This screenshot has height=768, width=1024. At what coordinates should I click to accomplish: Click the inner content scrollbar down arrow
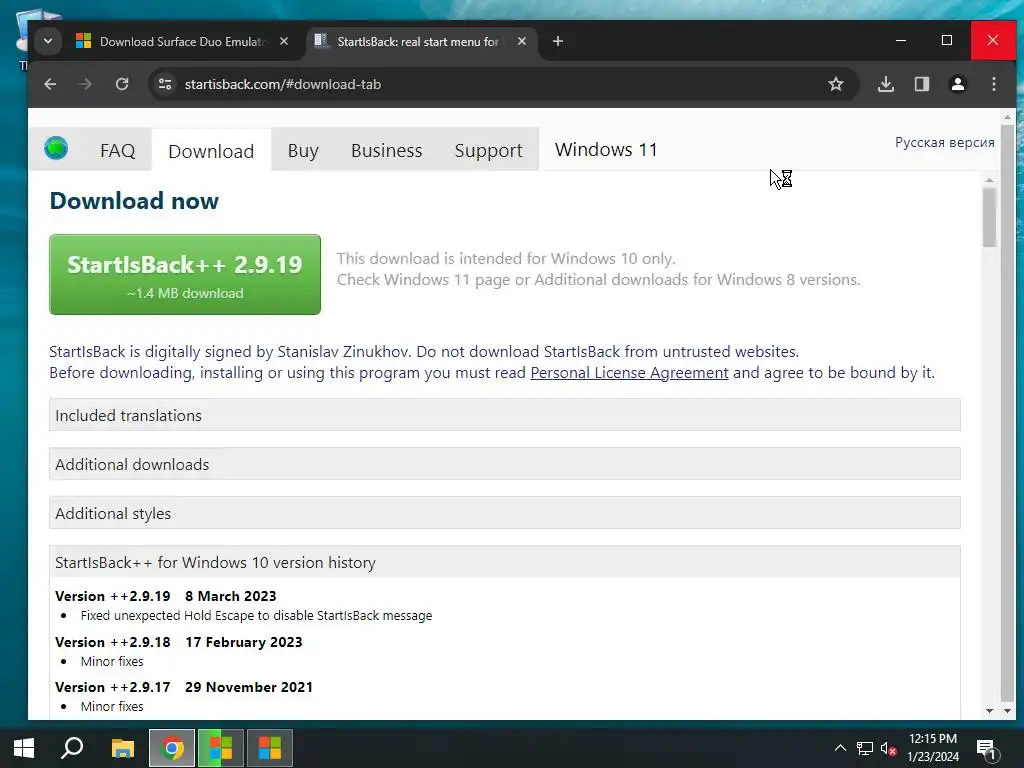(989, 711)
